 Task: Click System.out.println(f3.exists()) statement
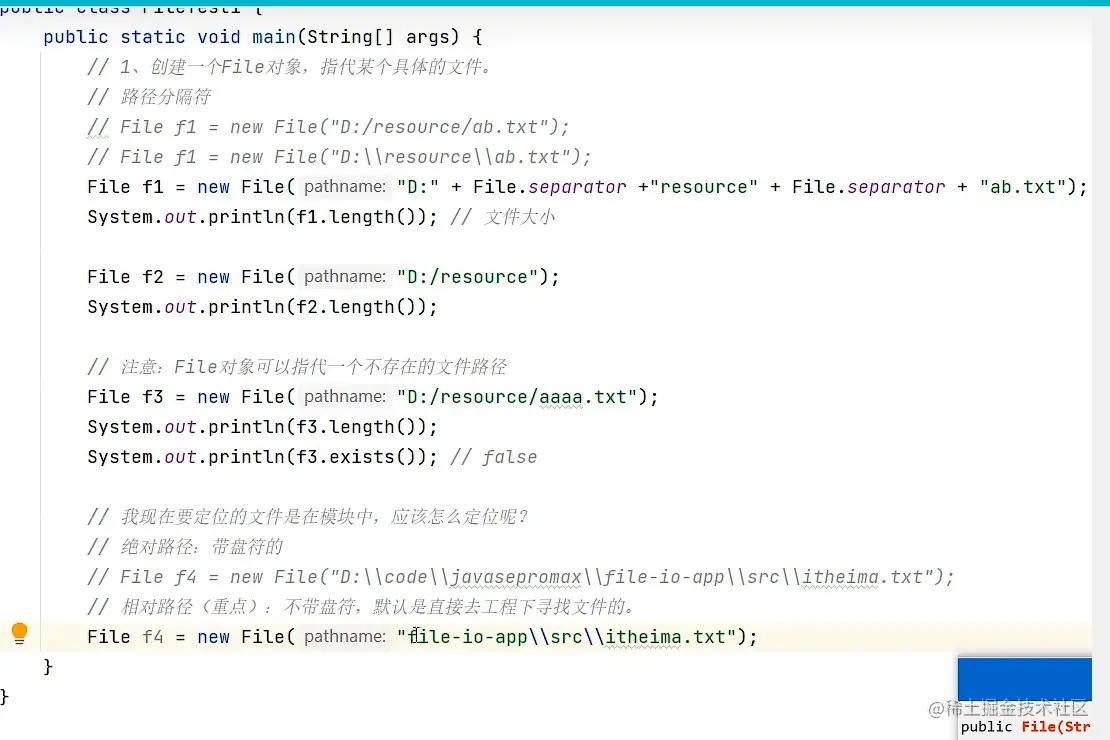[x=262, y=457]
